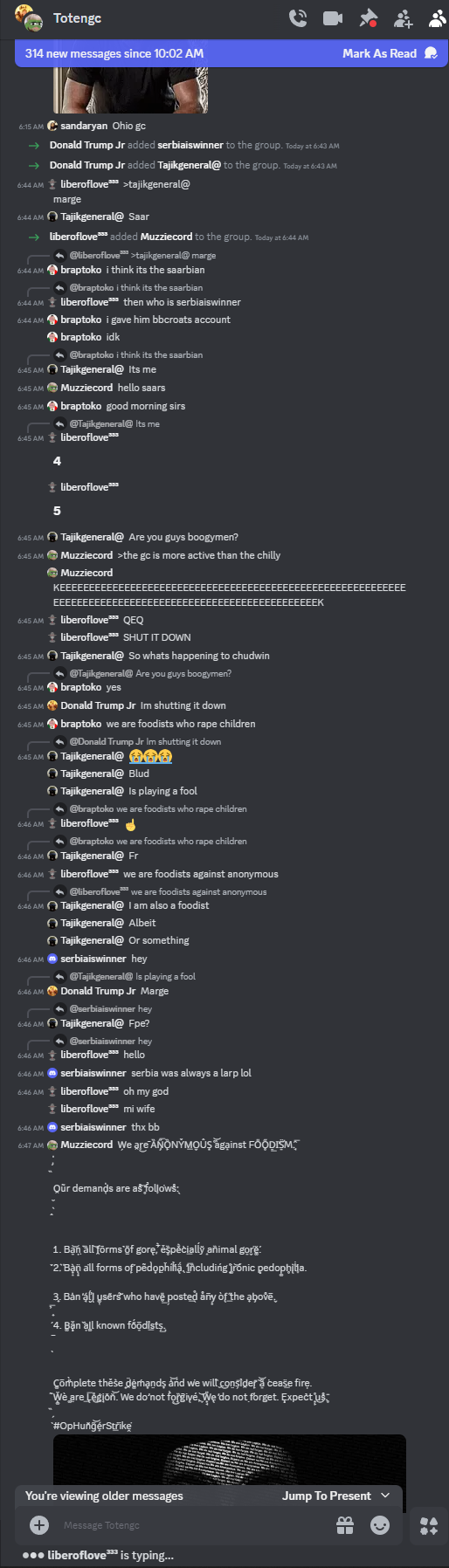The width and height of the screenshot is (449, 1568).
Task: Open the Totengc group name header
Action: point(77,18)
